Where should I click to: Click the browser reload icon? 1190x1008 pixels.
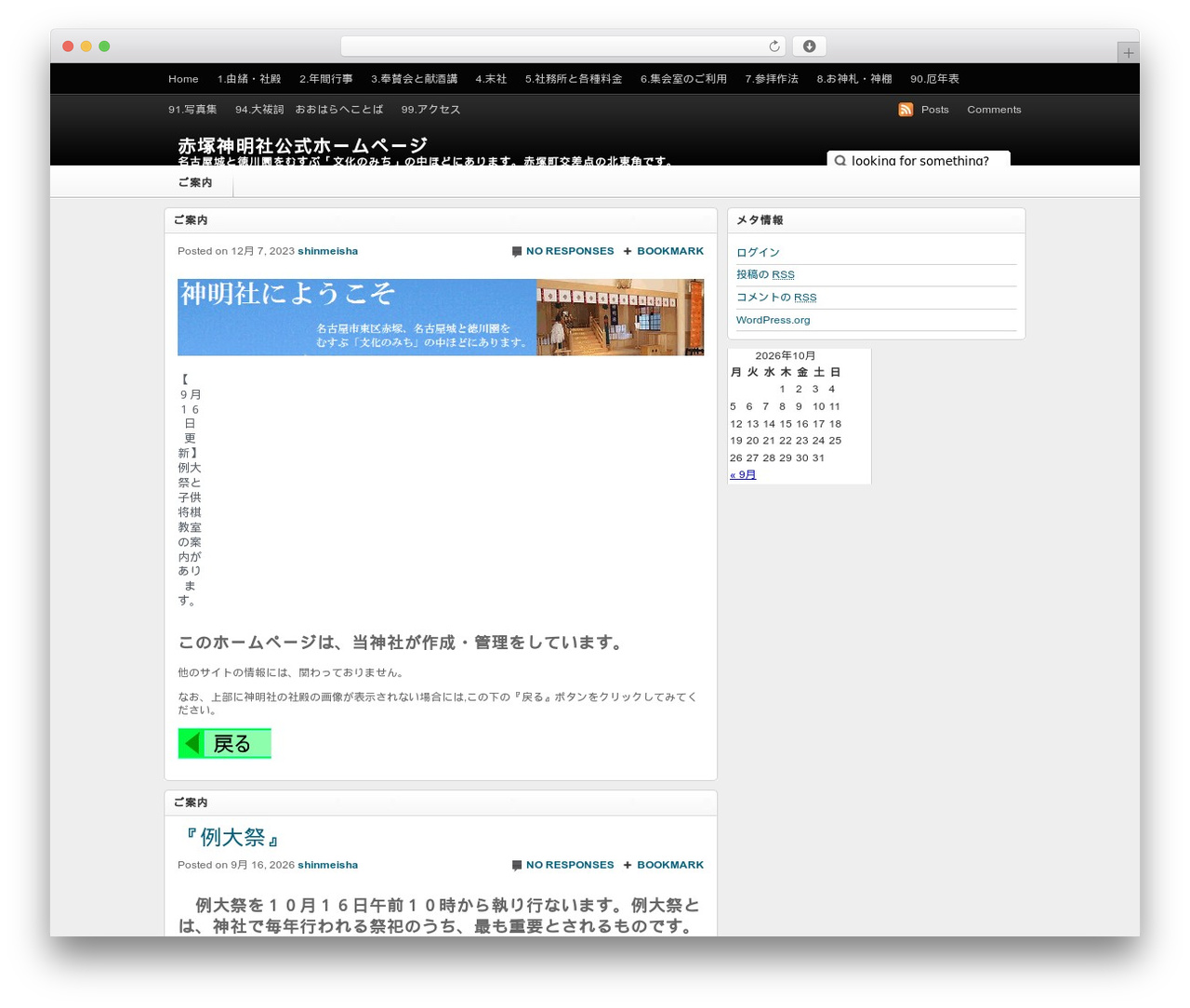(774, 46)
